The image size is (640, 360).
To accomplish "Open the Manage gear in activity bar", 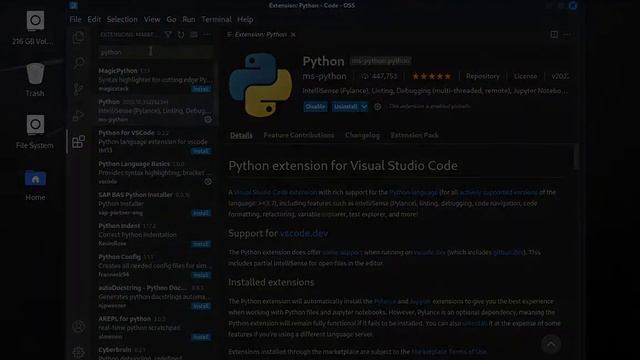I will pos(78,352).
